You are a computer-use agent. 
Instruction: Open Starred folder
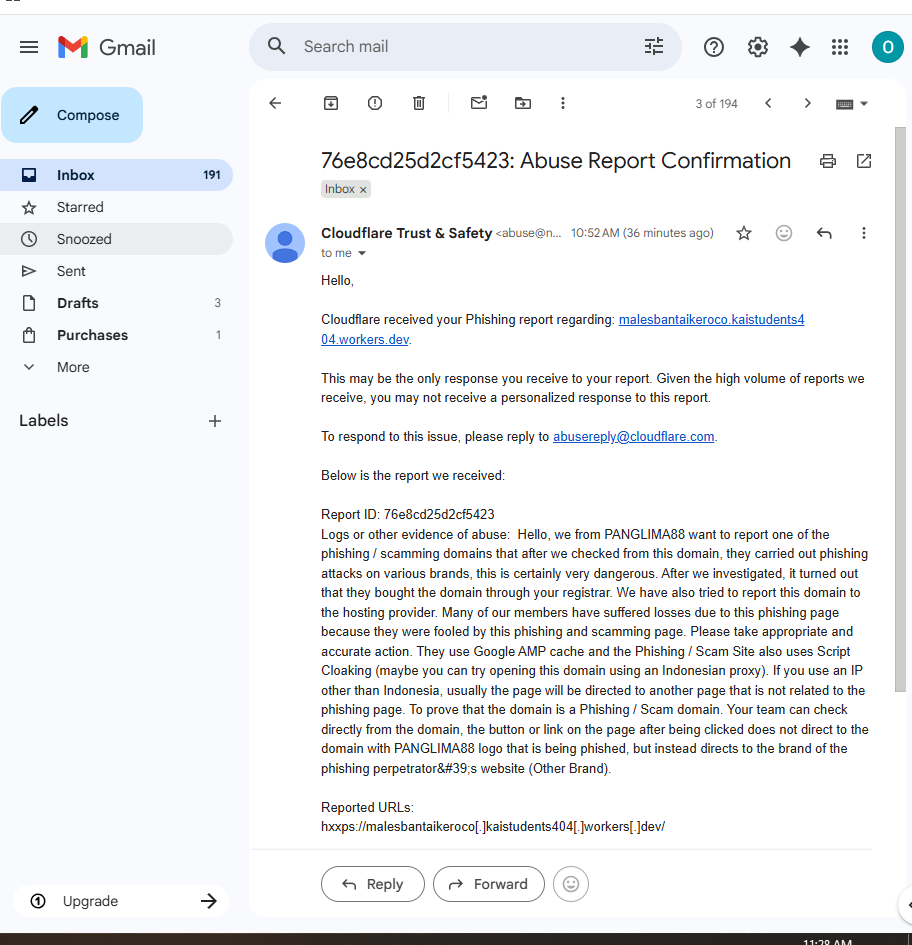116,207
